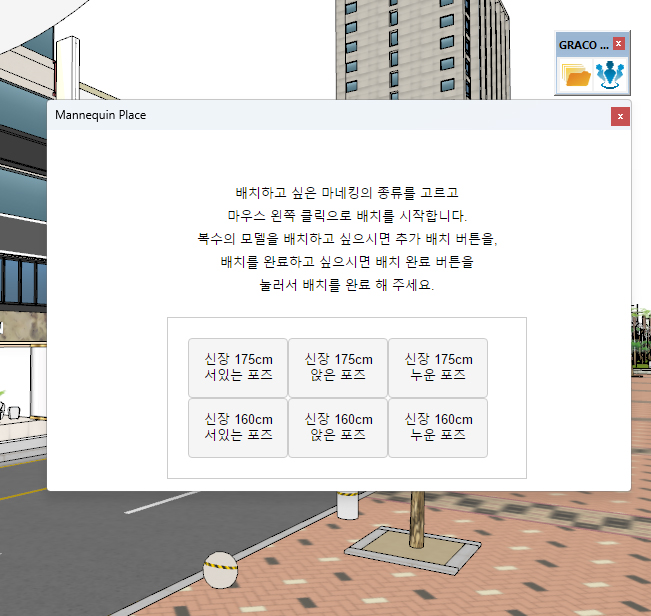Select 신장 175cm 앉은 포즈 button
This screenshot has width=651, height=616.
tap(338, 367)
